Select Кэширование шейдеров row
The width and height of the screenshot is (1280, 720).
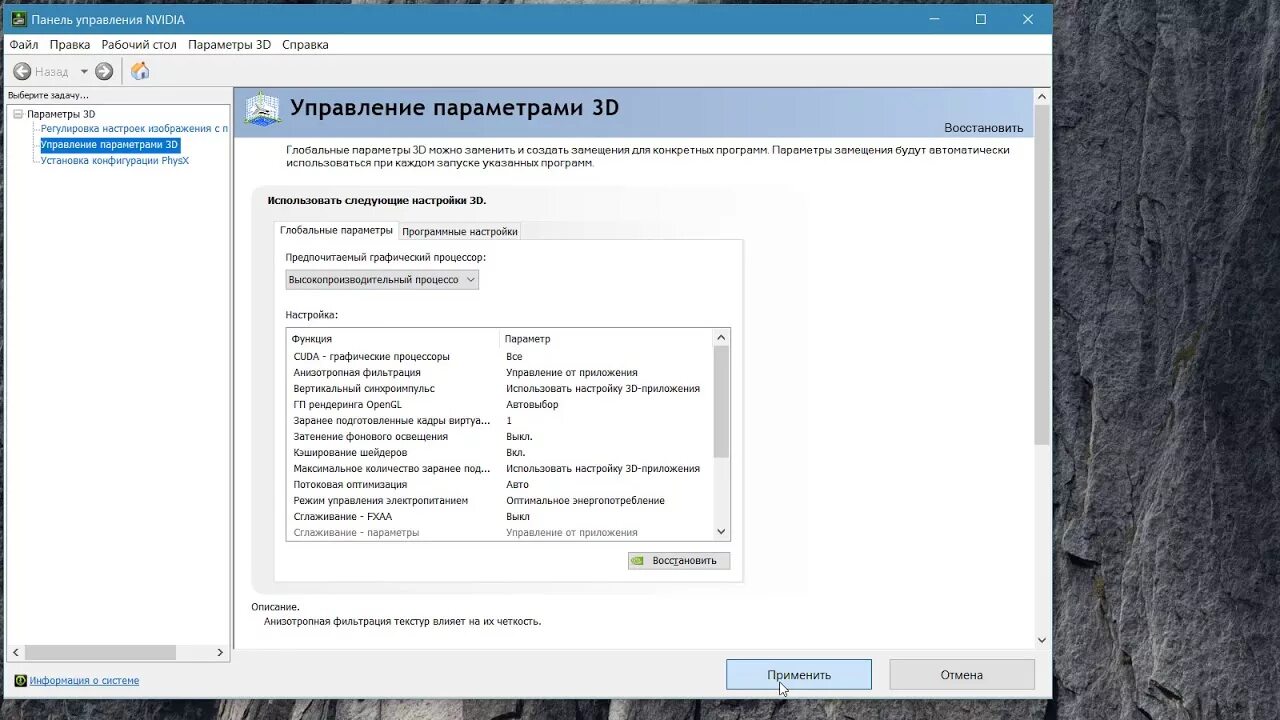pos(500,452)
